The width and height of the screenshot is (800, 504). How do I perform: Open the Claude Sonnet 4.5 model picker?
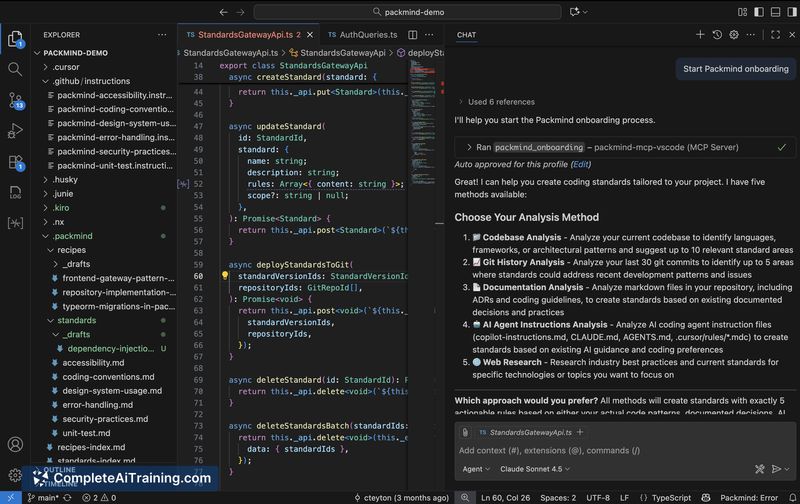[x=535, y=469]
